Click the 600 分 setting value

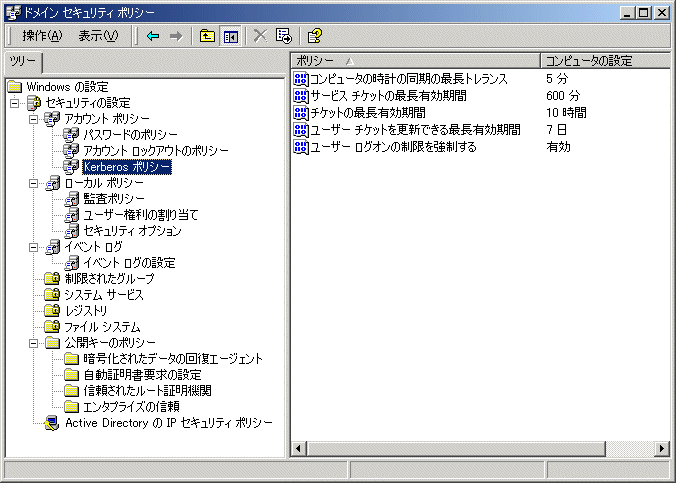pos(563,96)
